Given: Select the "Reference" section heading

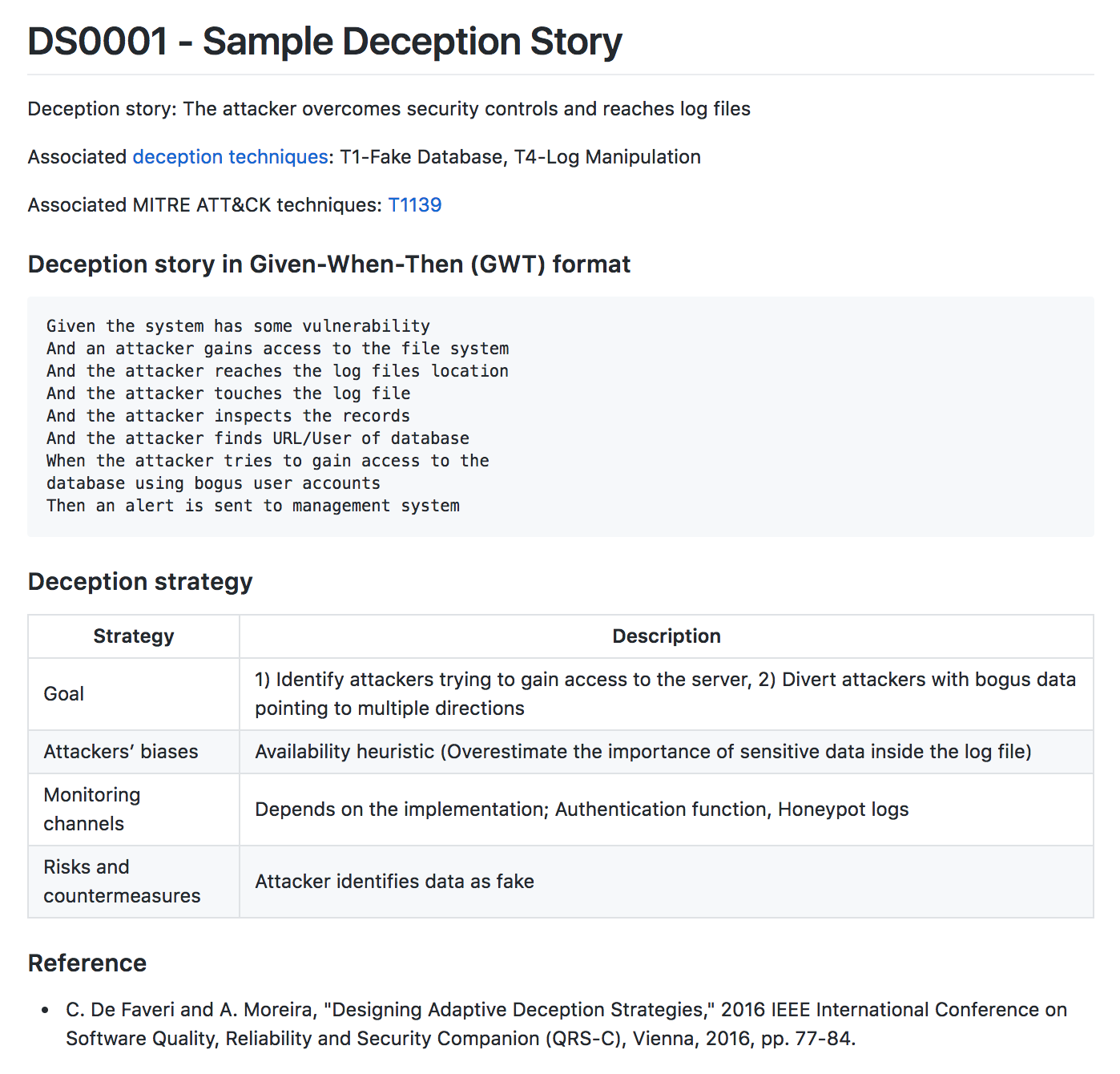Looking at the screenshot, I should click(x=87, y=963).
